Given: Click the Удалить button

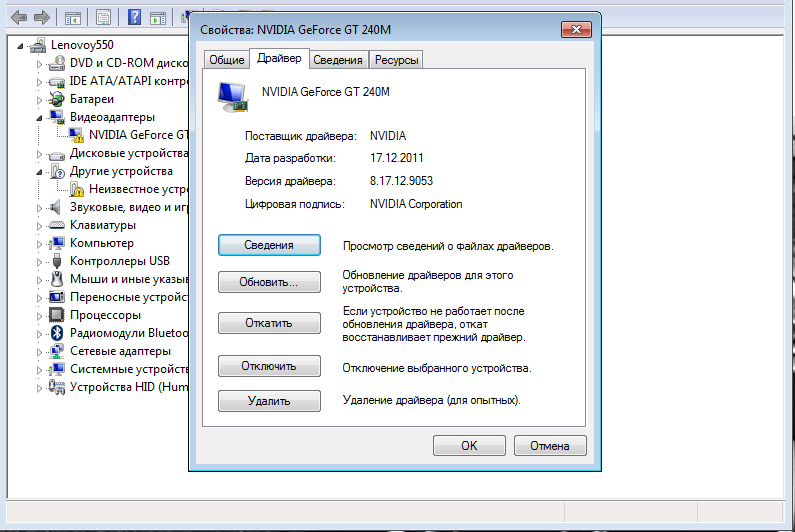Looking at the screenshot, I should [269, 401].
